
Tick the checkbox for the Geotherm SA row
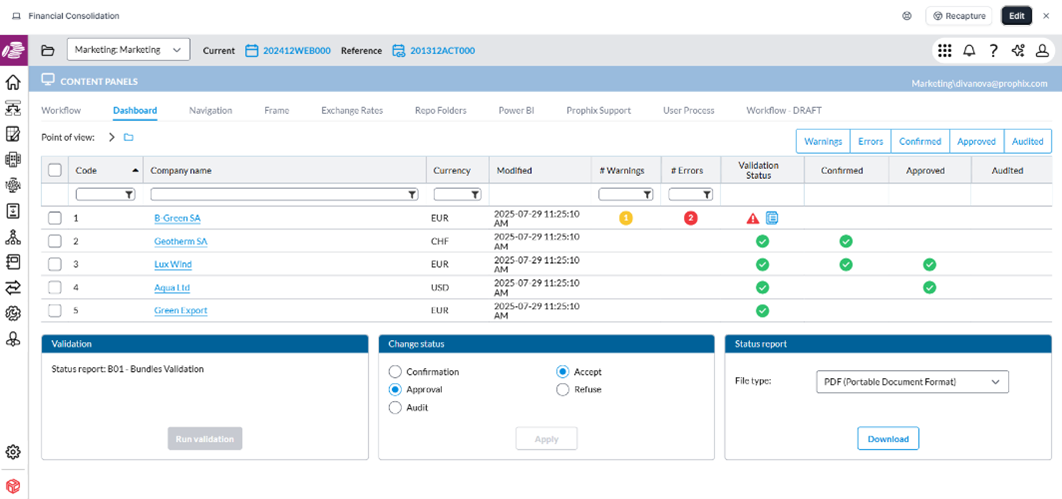pos(55,241)
